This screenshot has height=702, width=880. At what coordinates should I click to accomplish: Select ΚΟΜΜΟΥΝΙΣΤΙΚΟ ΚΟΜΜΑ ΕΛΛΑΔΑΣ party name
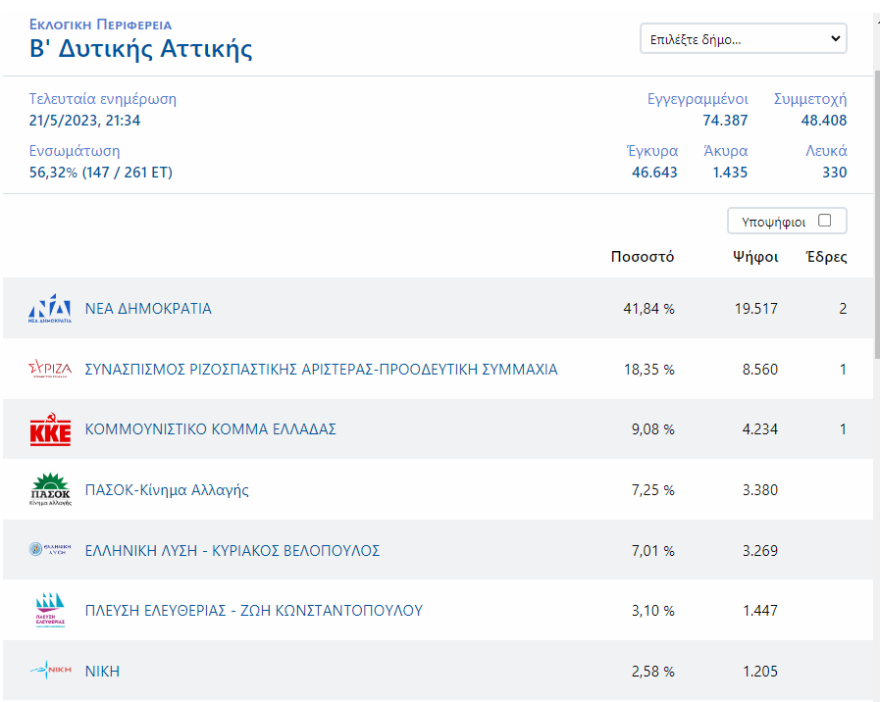(x=210, y=429)
